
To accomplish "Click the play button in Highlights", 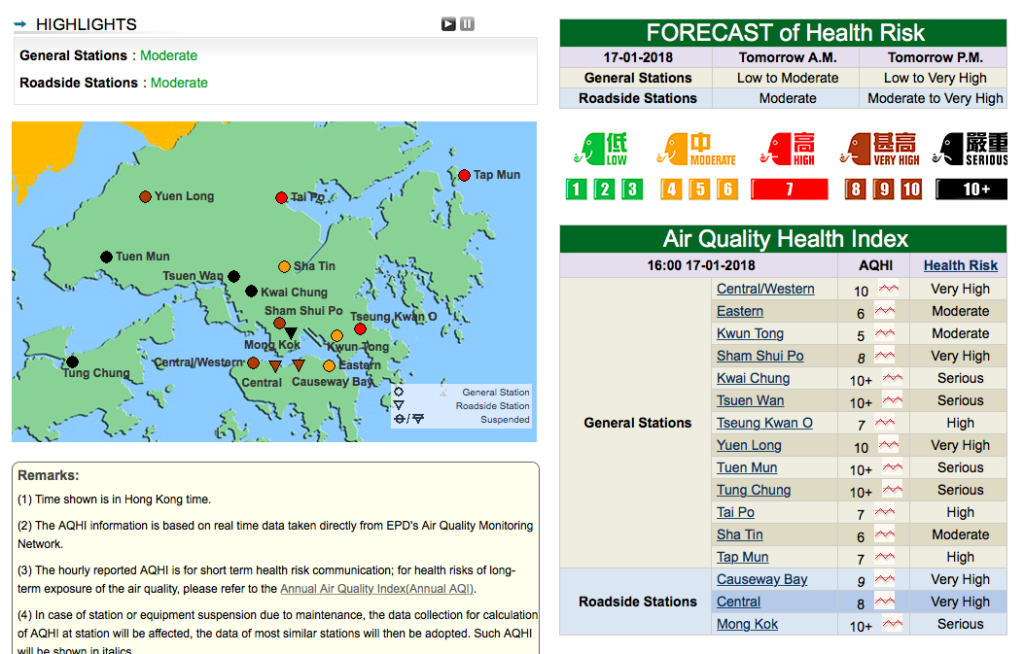I will (x=449, y=24).
